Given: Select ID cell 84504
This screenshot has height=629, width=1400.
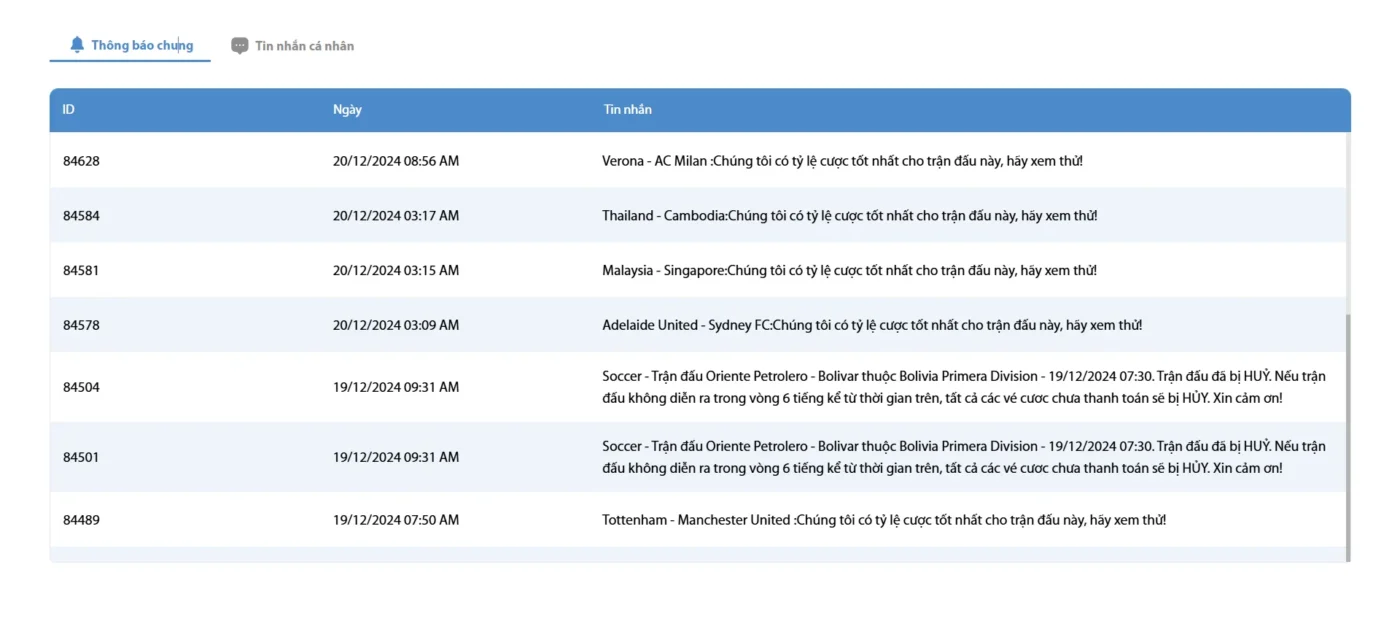Looking at the screenshot, I should click(x=81, y=387).
